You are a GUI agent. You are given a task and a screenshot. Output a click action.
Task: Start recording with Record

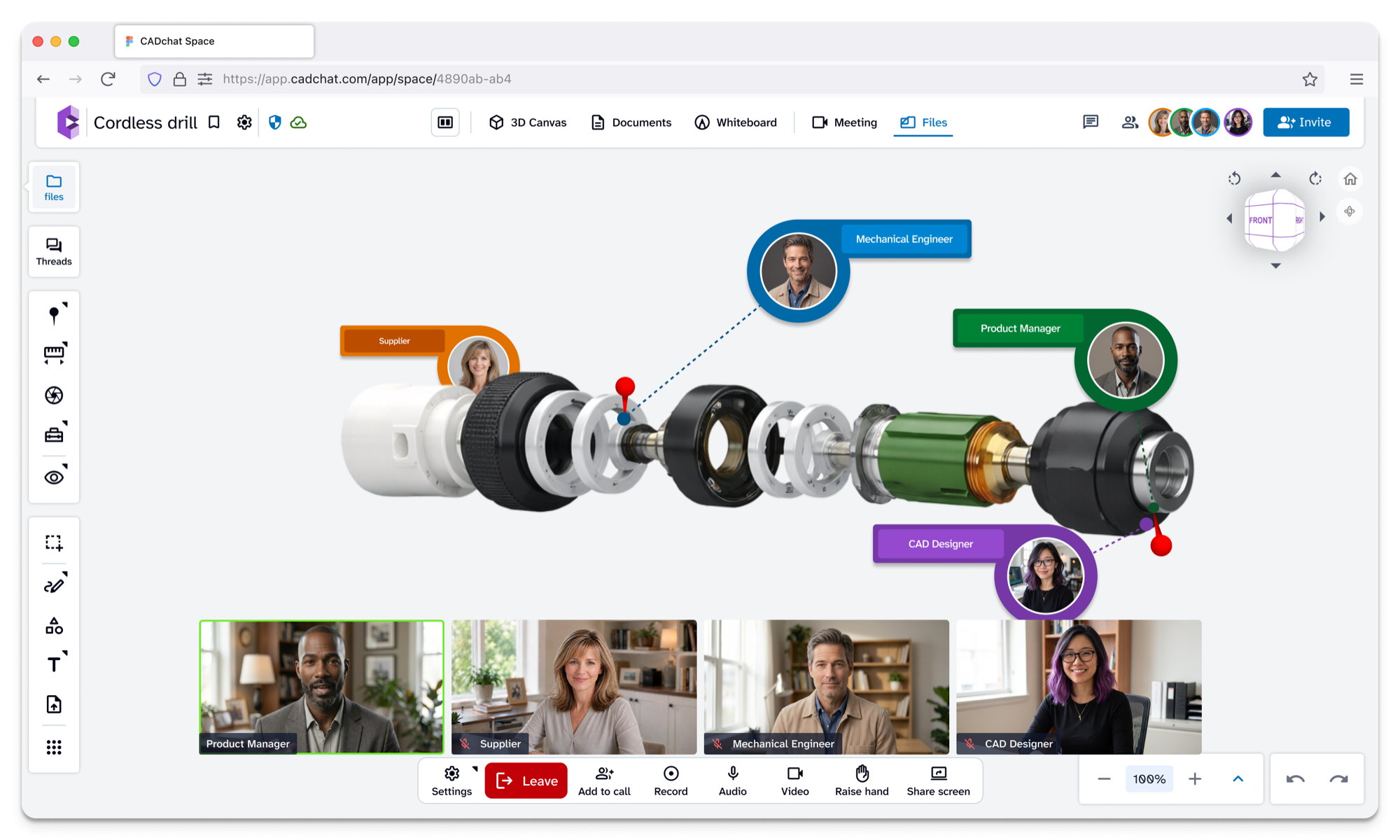coord(671,781)
